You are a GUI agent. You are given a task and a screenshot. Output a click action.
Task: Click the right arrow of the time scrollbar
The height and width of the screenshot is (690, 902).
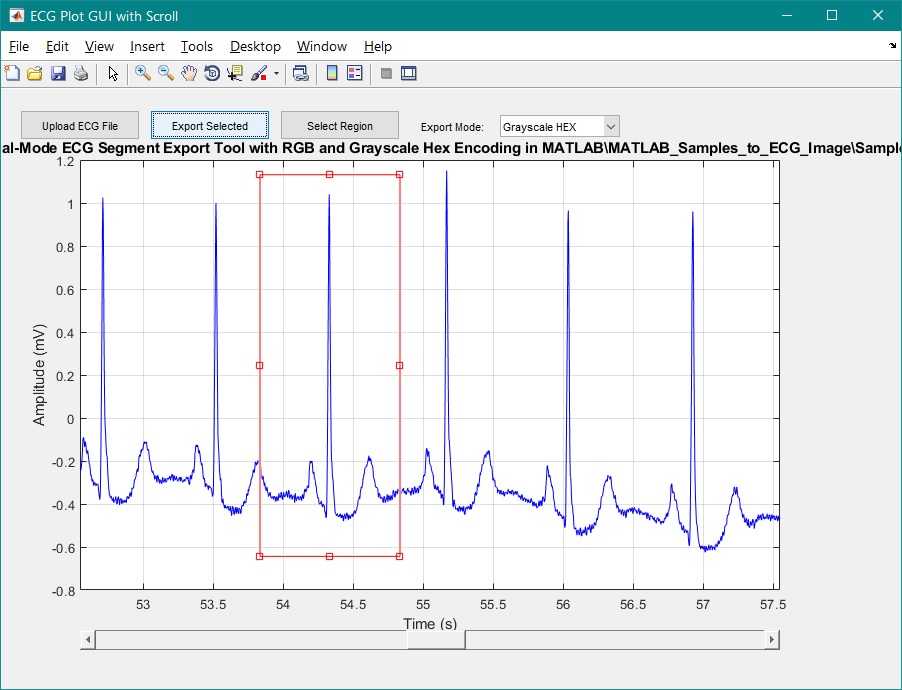(x=771, y=640)
